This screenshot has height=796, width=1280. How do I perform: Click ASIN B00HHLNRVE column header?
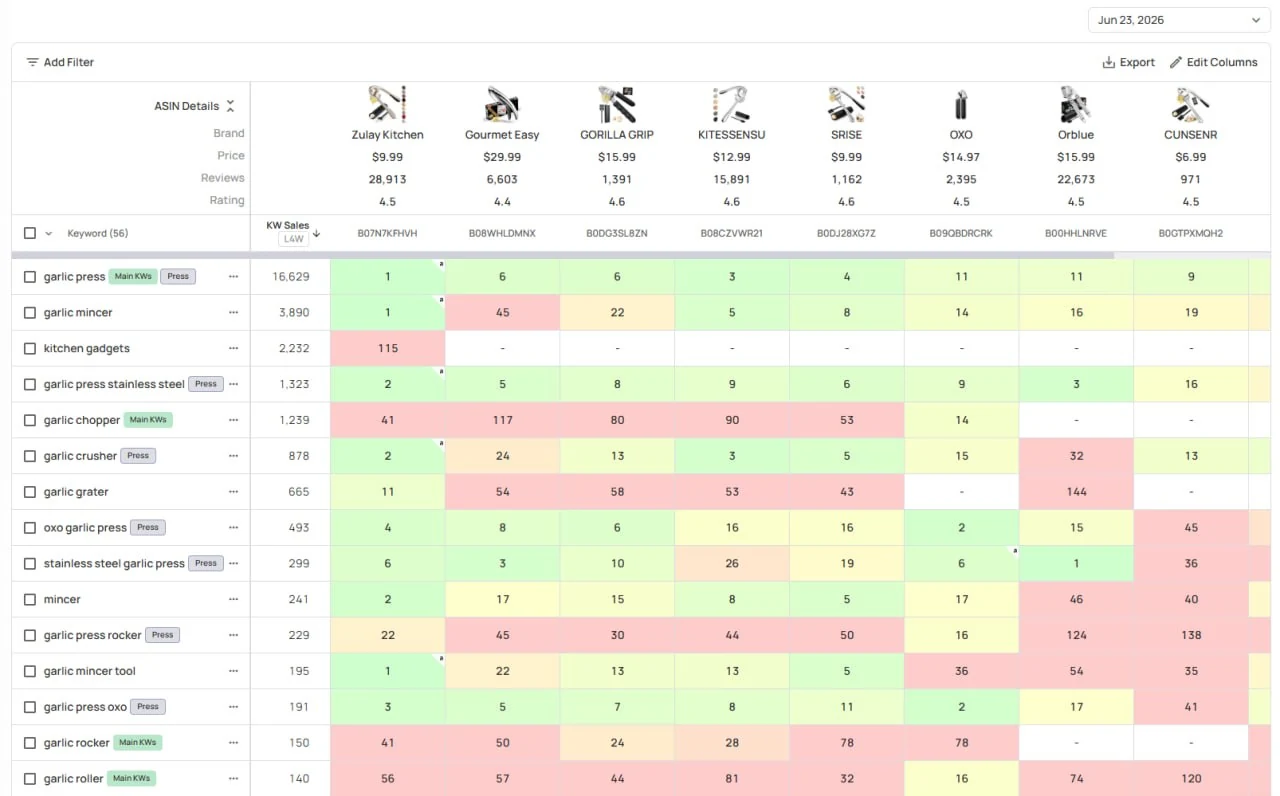point(1076,234)
